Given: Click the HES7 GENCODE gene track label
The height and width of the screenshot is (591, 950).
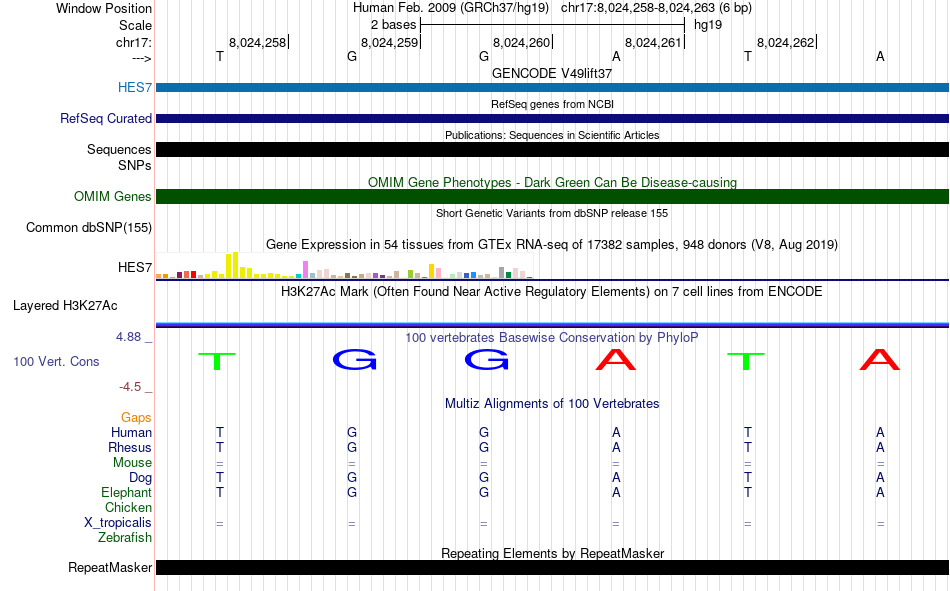Looking at the screenshot, I should tap(135, 87).
